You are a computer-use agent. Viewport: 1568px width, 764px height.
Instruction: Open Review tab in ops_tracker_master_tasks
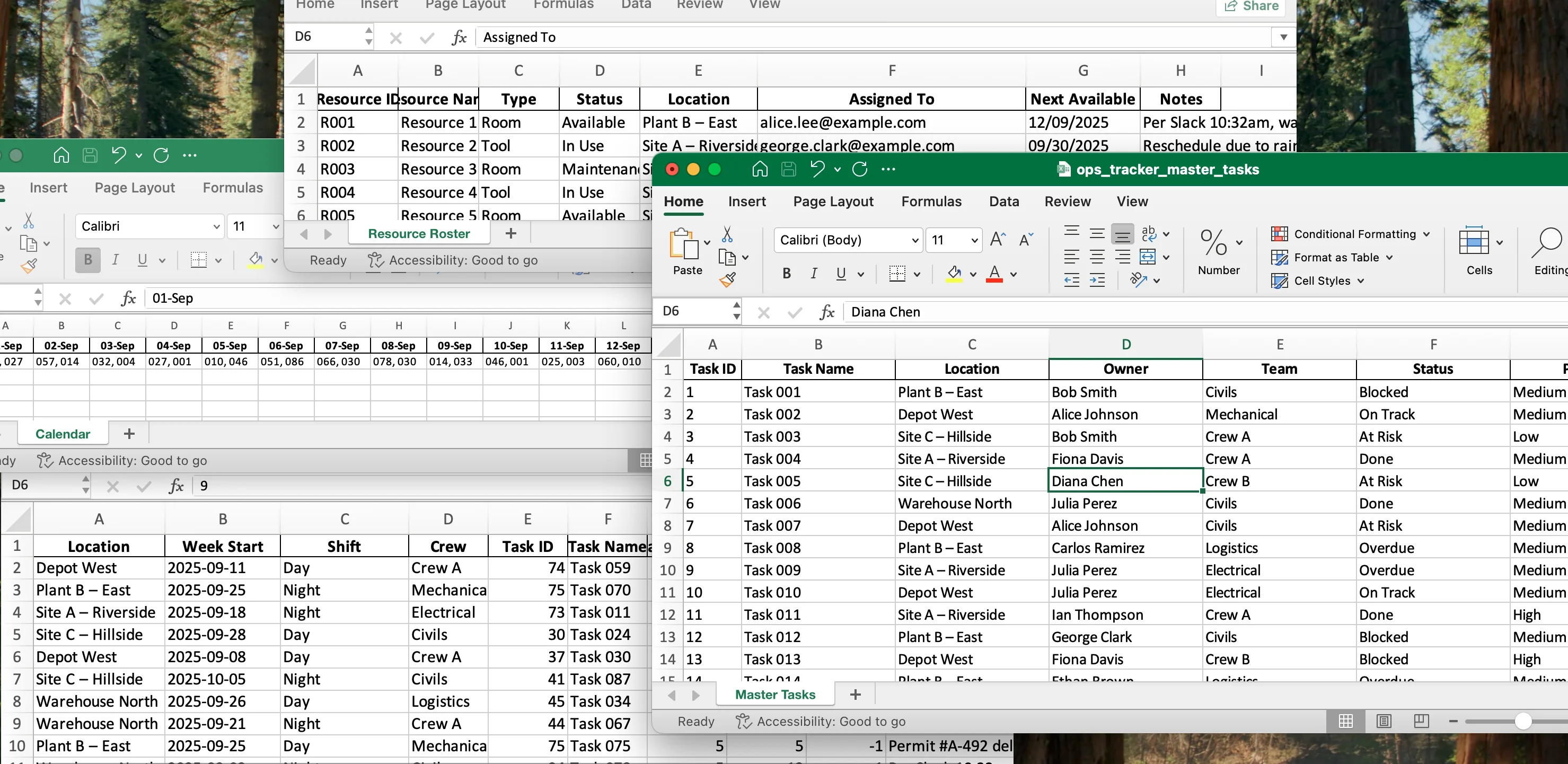coord(1067,201)
